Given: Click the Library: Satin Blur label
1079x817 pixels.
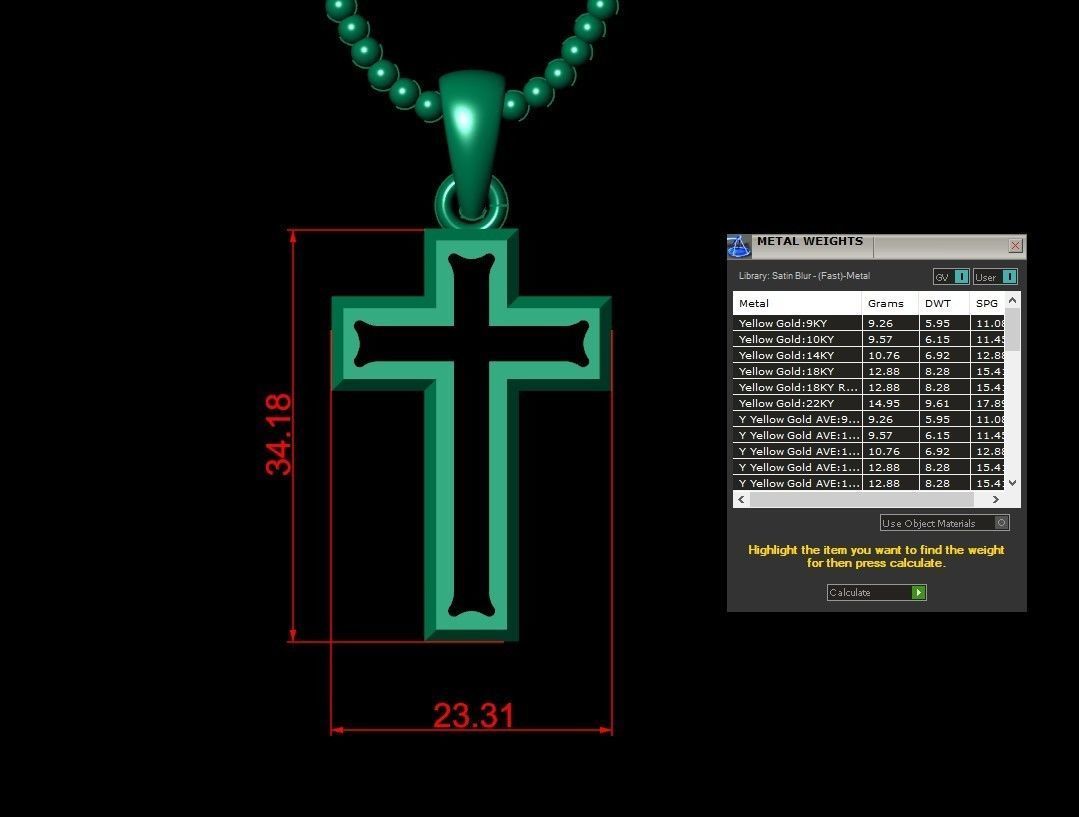Looking at the screenshot, I should pos(804,276).
